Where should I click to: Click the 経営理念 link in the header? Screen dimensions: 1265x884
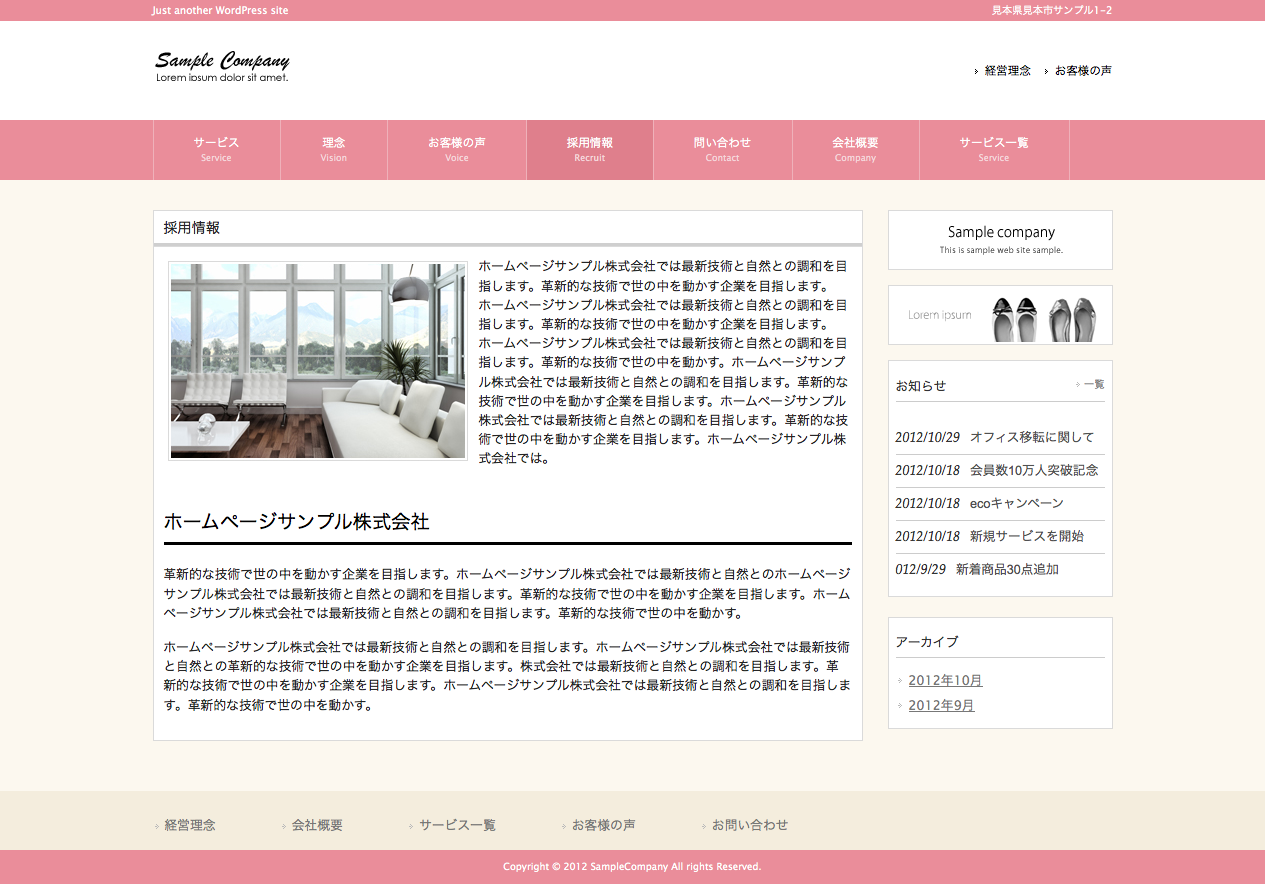1007,71
